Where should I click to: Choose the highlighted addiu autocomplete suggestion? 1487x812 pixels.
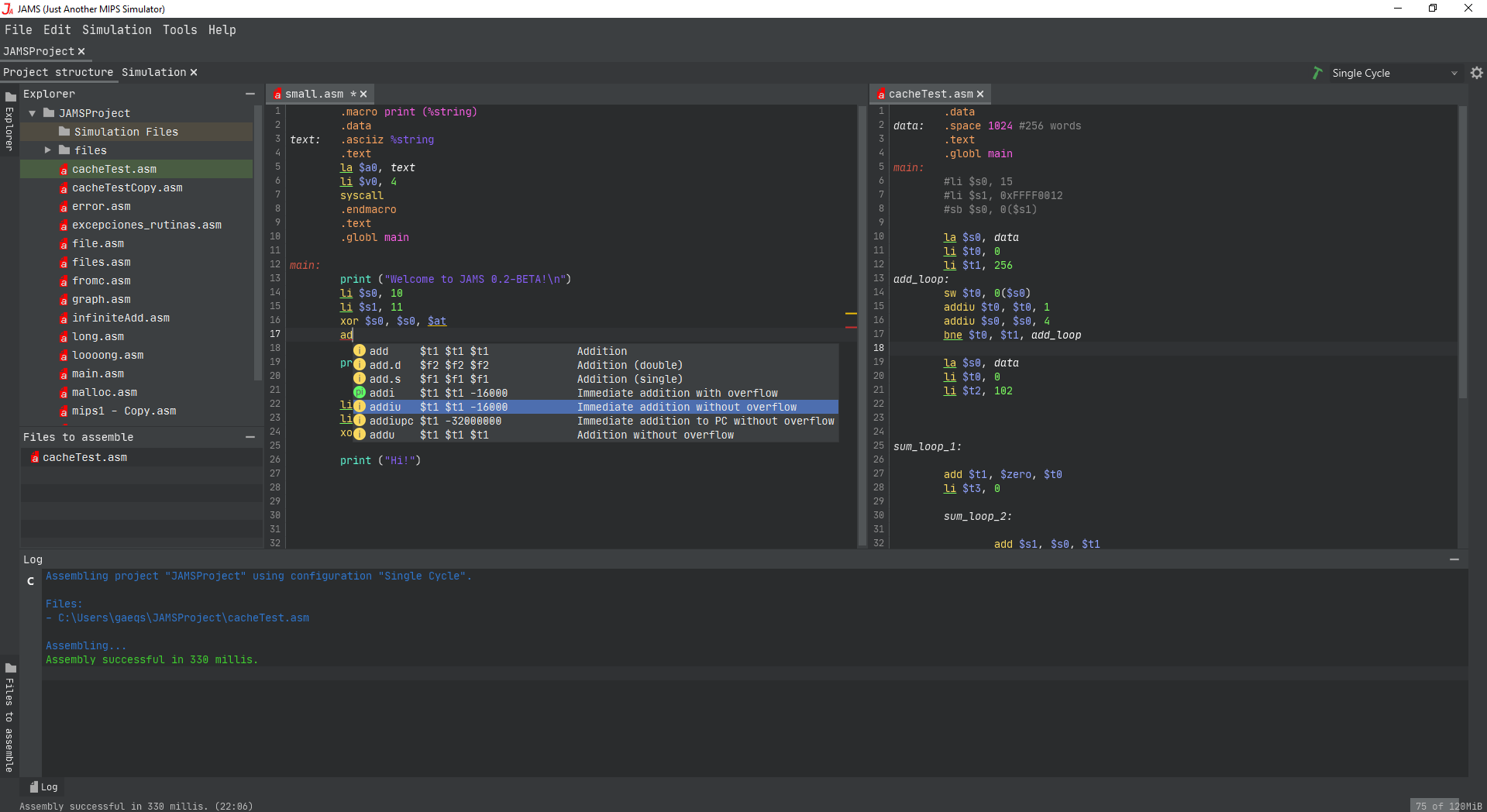coord(595,407)
